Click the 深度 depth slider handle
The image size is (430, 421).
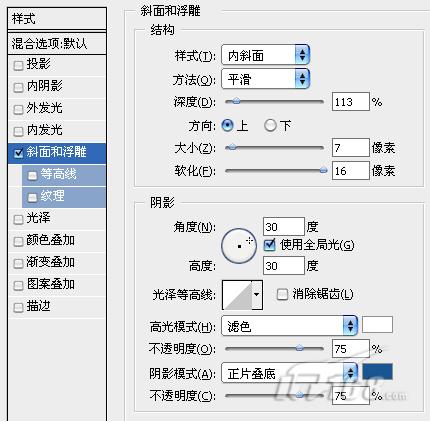pos(236,101)
